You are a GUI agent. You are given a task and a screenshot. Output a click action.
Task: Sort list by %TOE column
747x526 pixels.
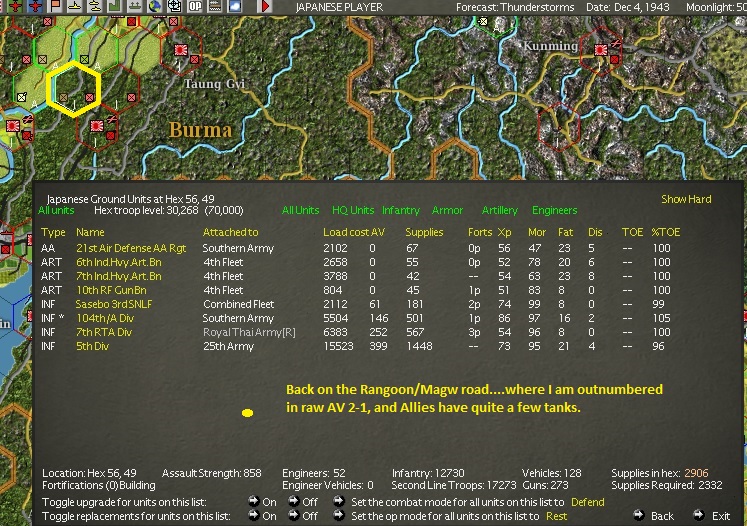click(x=666, y=232)
